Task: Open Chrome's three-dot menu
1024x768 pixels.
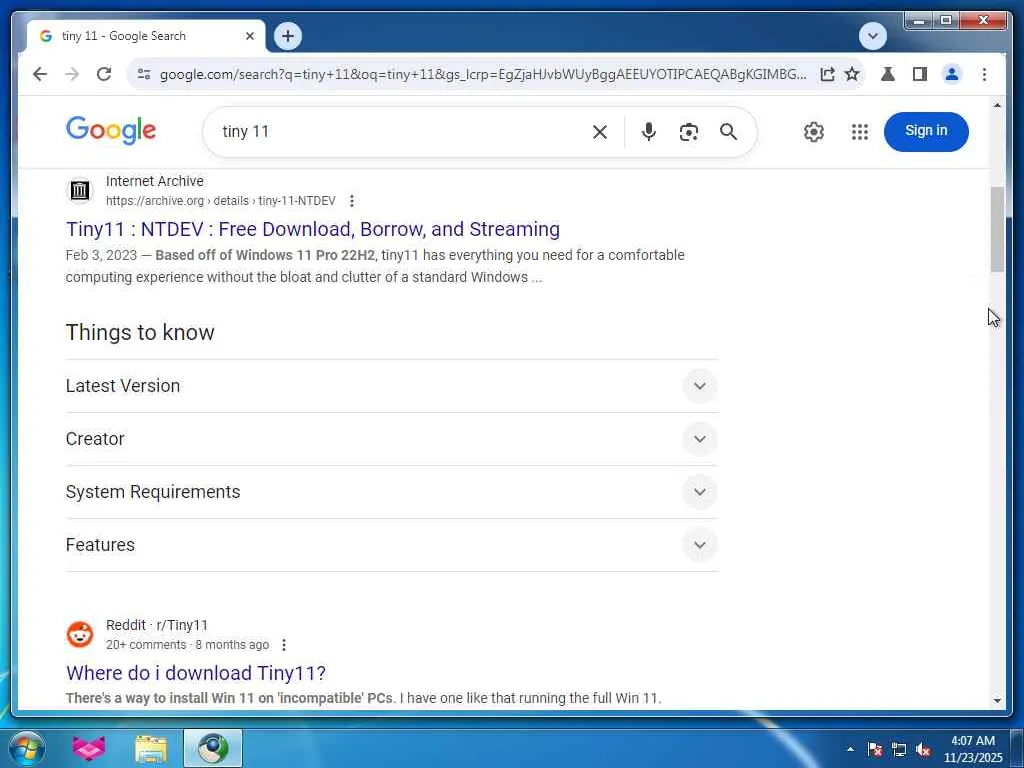Action: [984, 74]
